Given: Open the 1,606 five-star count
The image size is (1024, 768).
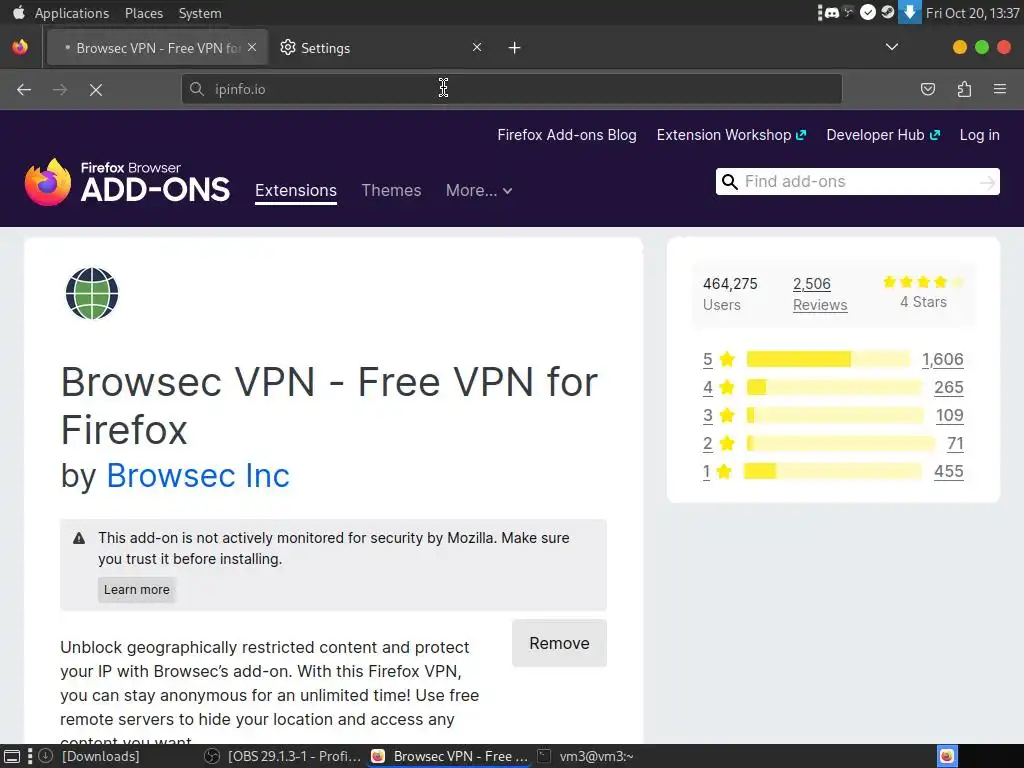Looking at the screenshot, I should pos(942,359).
